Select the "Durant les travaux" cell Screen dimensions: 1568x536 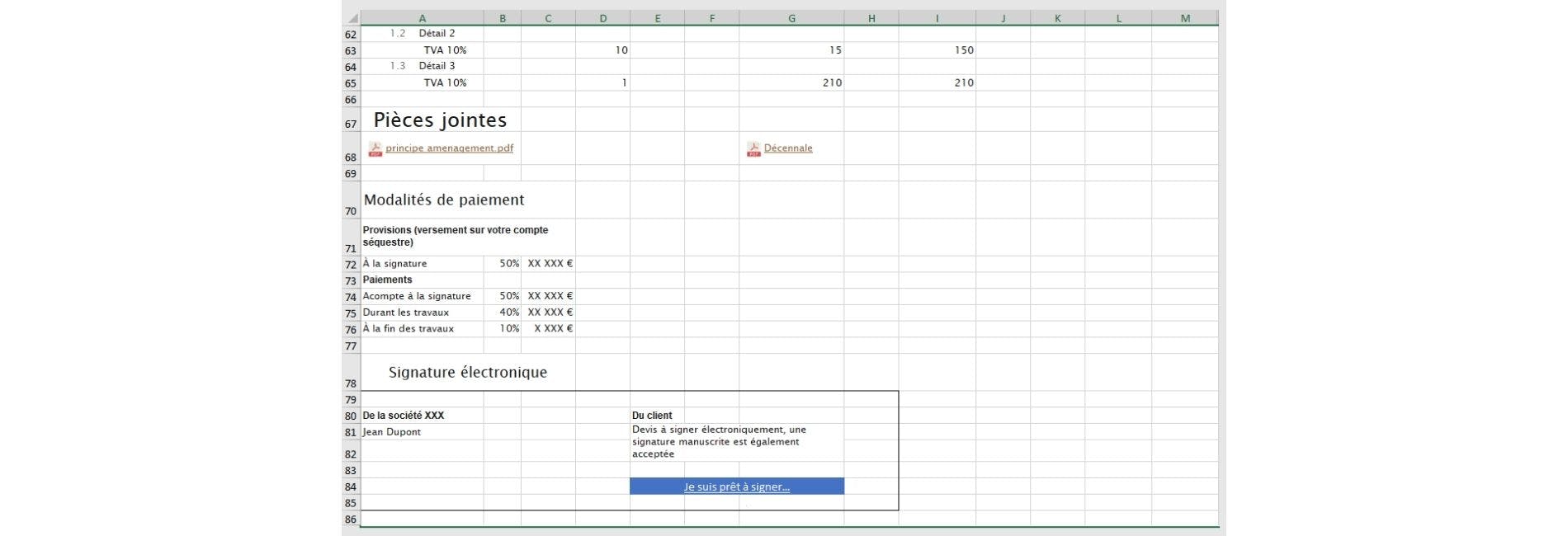pos(423,313)
